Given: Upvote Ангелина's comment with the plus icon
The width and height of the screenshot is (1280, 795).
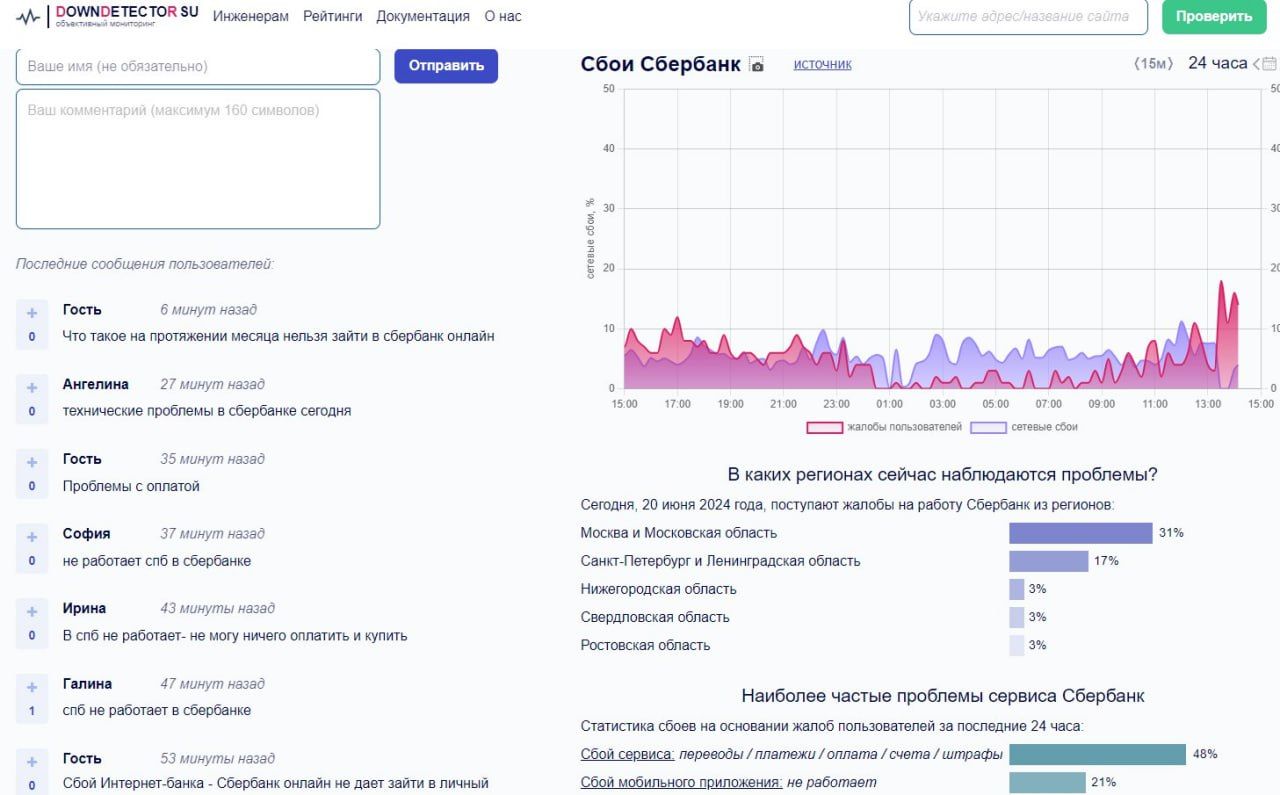Looking at the screenshot, I should [x=32, y=387].
